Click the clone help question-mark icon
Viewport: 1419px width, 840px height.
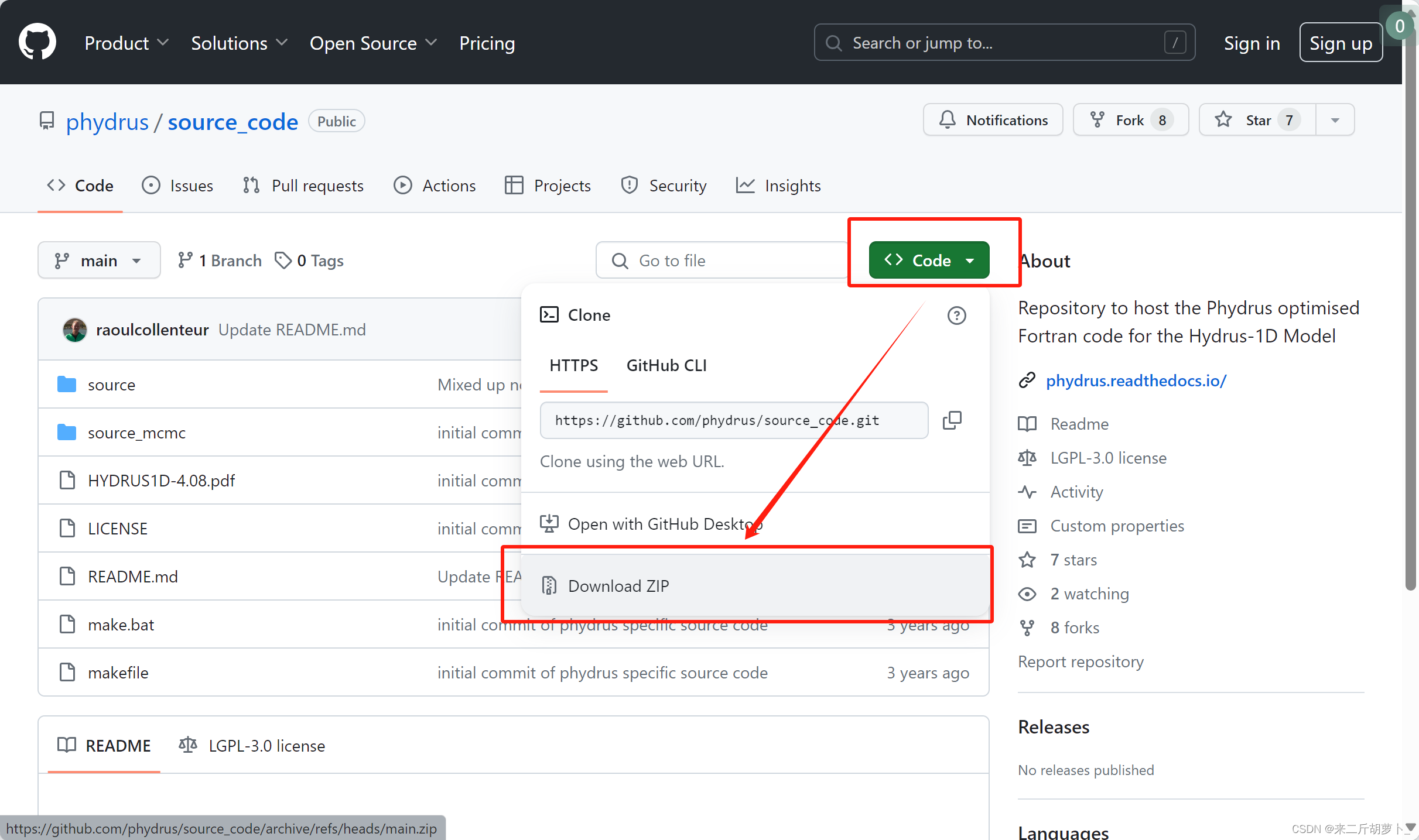click(x=956, y=316)
